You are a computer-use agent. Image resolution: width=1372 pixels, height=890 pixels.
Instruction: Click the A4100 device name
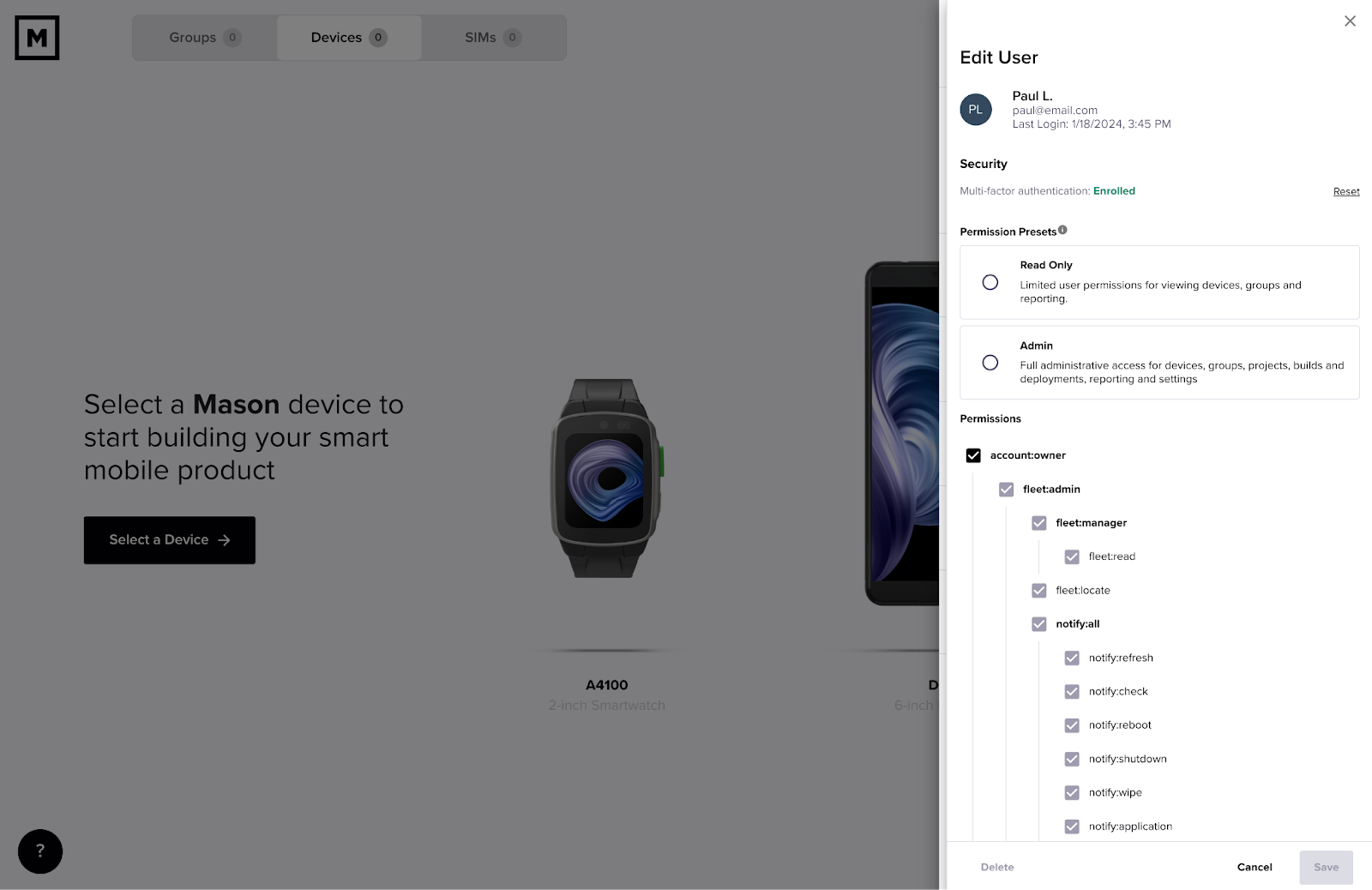(606, 685)
